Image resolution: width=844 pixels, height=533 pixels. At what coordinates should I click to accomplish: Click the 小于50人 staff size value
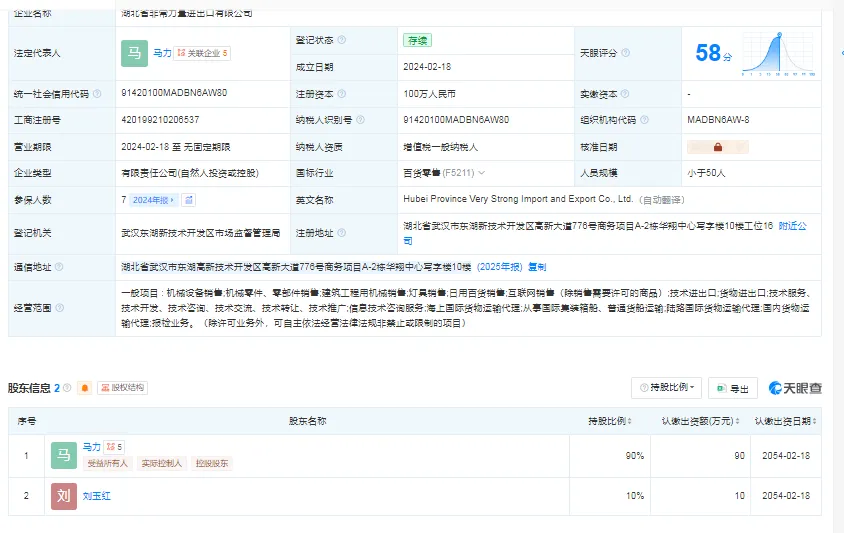pos(706,173)
